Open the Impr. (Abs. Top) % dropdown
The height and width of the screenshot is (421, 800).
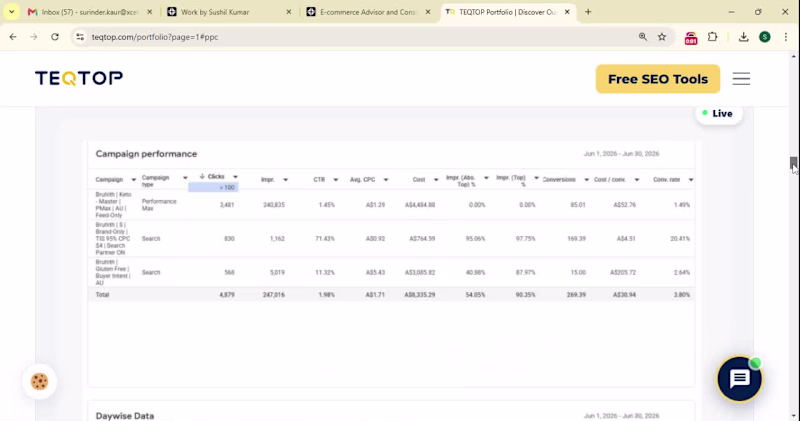point(486,178)
